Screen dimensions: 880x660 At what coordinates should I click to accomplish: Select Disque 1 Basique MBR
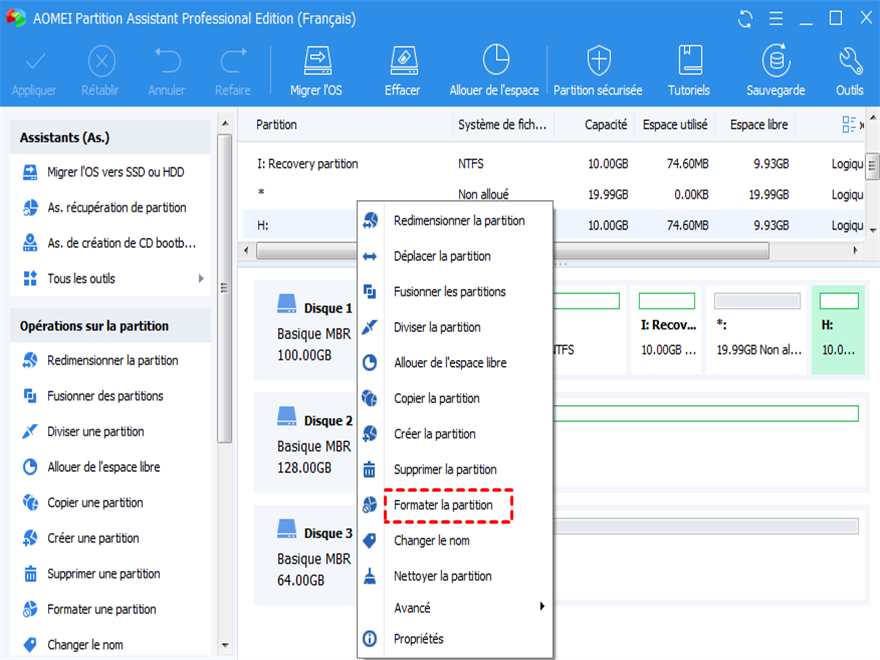[x=307, y=330]
